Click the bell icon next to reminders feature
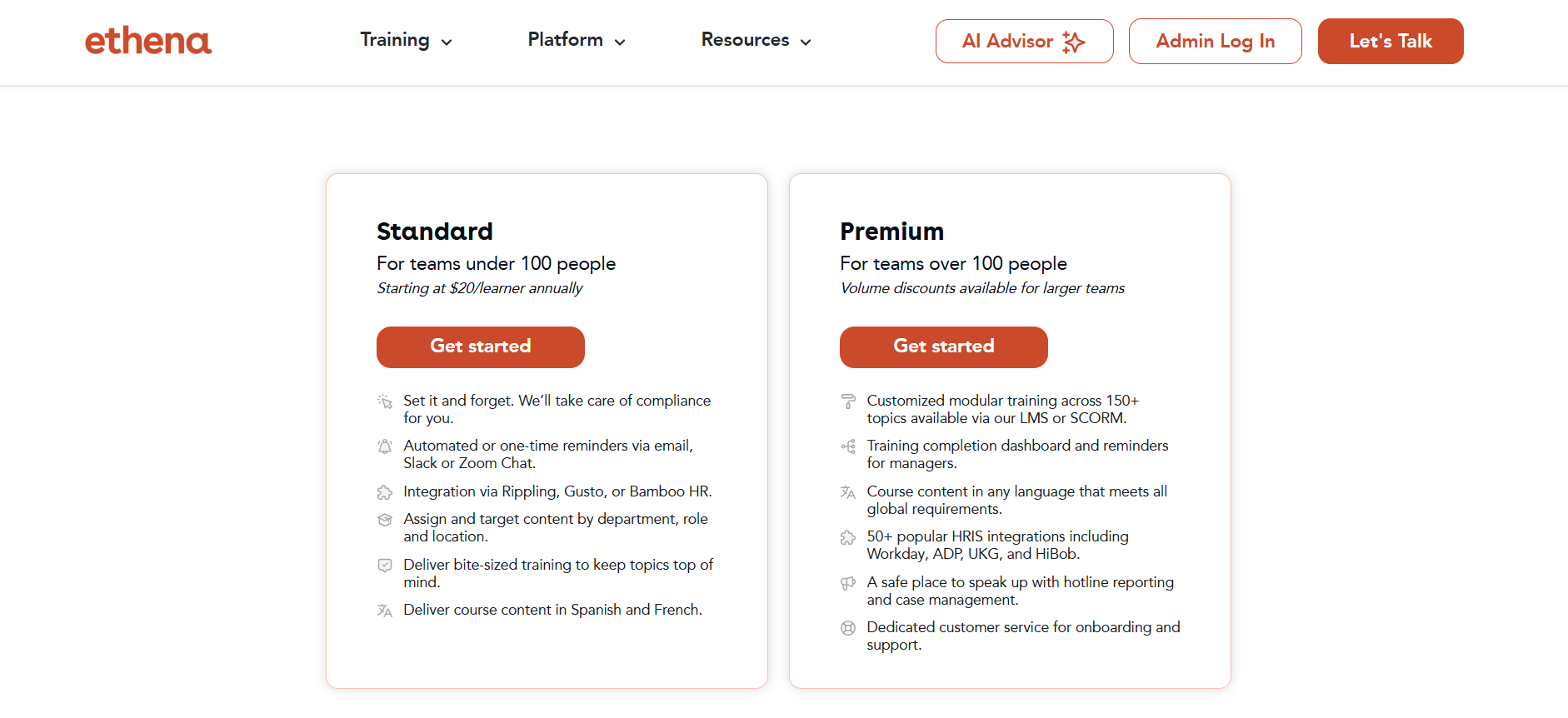This screenshot has width=1568, height=718. pos(385,446)
